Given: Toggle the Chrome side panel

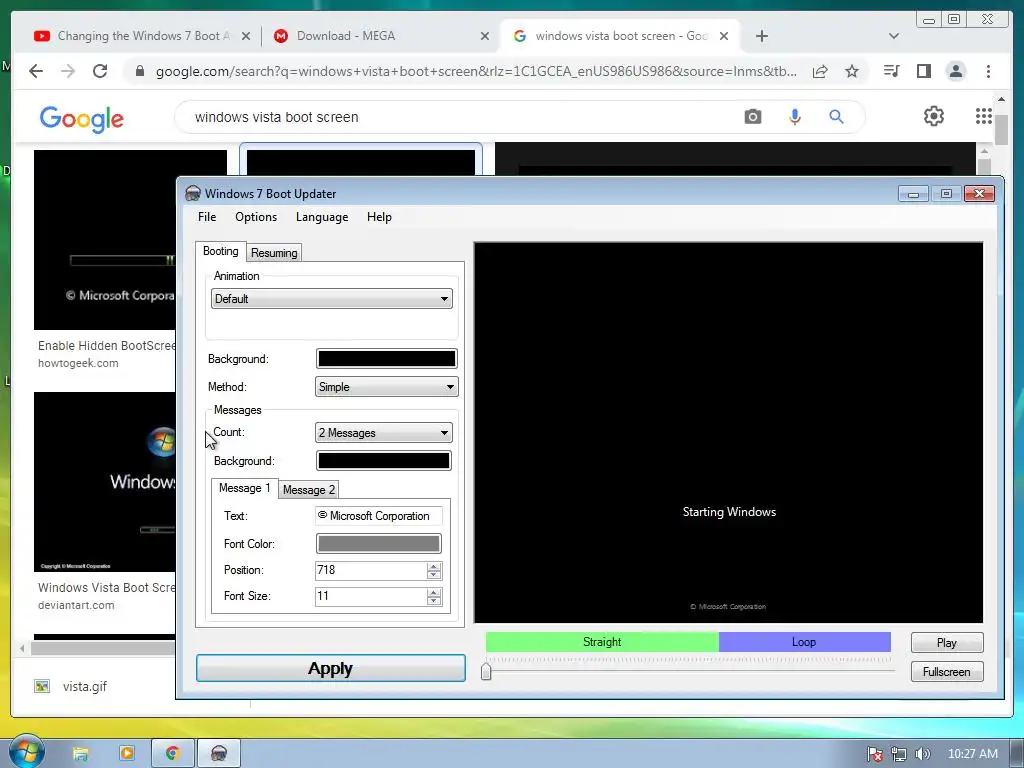Looking at the screenshot, I should pos(923,71).
